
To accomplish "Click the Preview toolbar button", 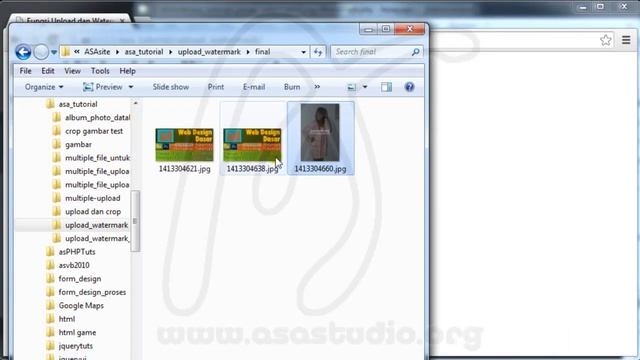I will click(x=103, y=87).
